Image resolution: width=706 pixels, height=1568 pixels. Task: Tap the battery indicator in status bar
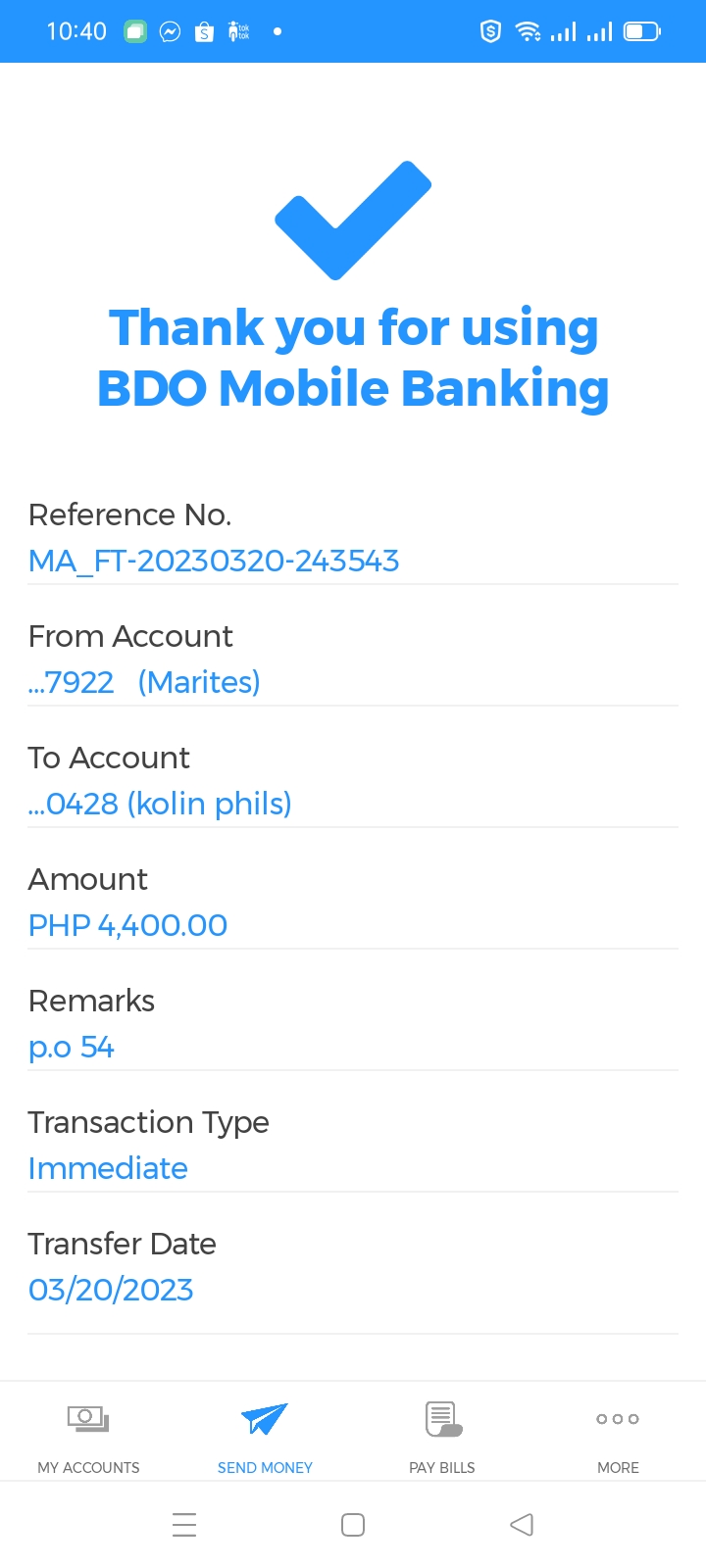click(642, 32)
